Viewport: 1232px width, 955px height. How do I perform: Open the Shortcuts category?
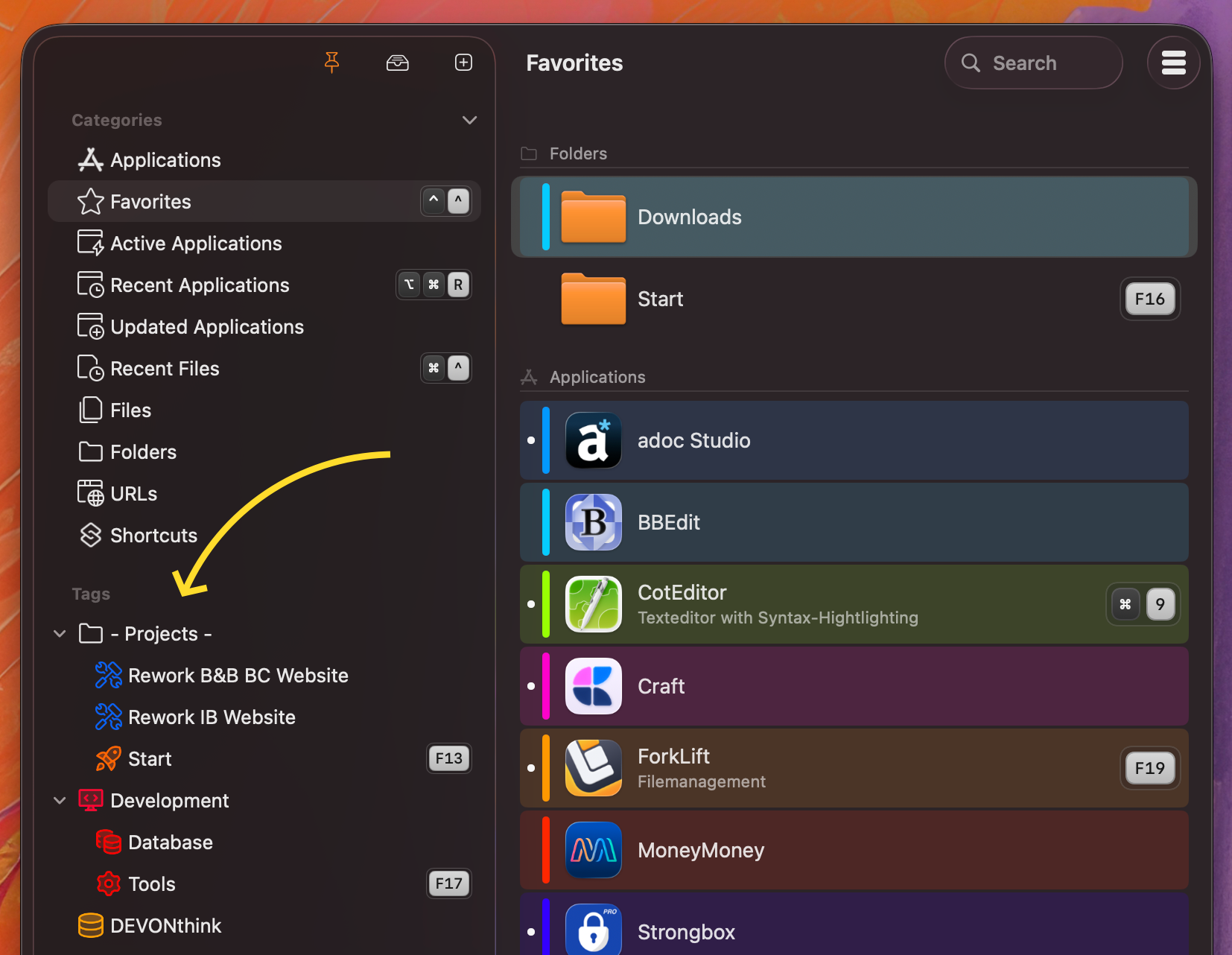tap(153, 536)
